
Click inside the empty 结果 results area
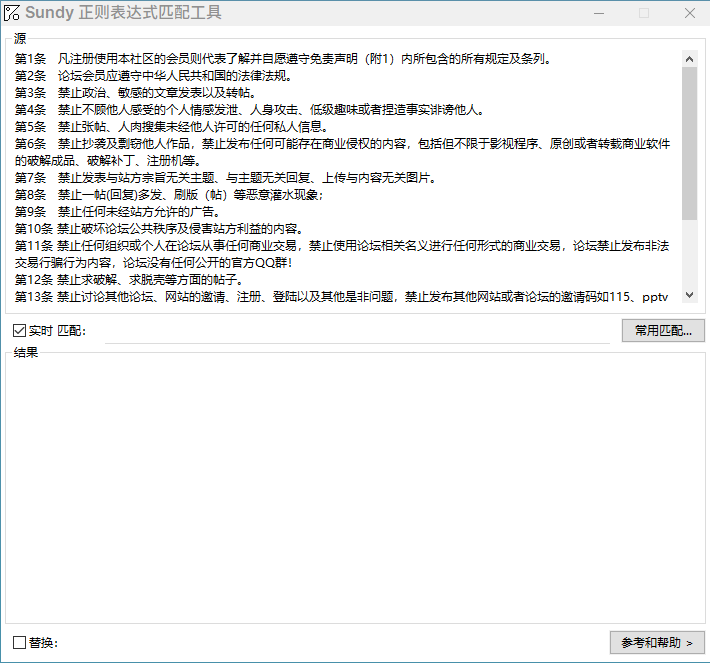[355, 490]
